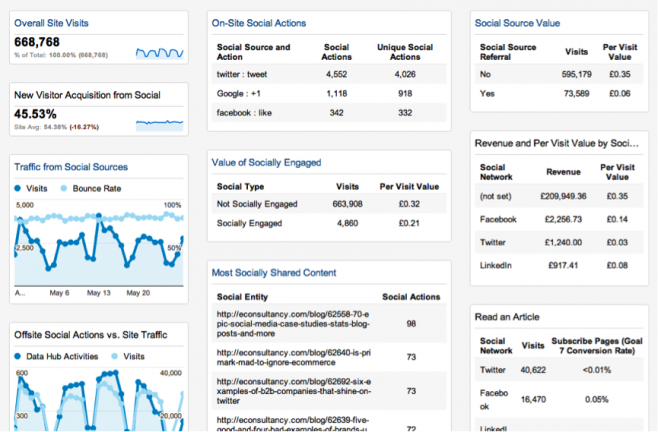The image size is (658, 432).
Task: Click the Subscribe Pages Goal 7 column header
Action: coord(597,346)
